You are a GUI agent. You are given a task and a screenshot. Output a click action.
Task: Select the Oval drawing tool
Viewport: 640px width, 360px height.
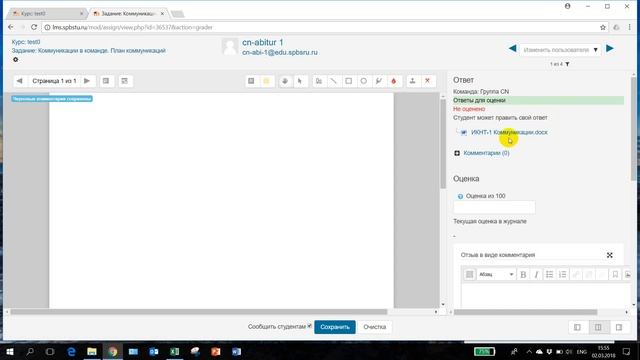[x=364, y=81]
